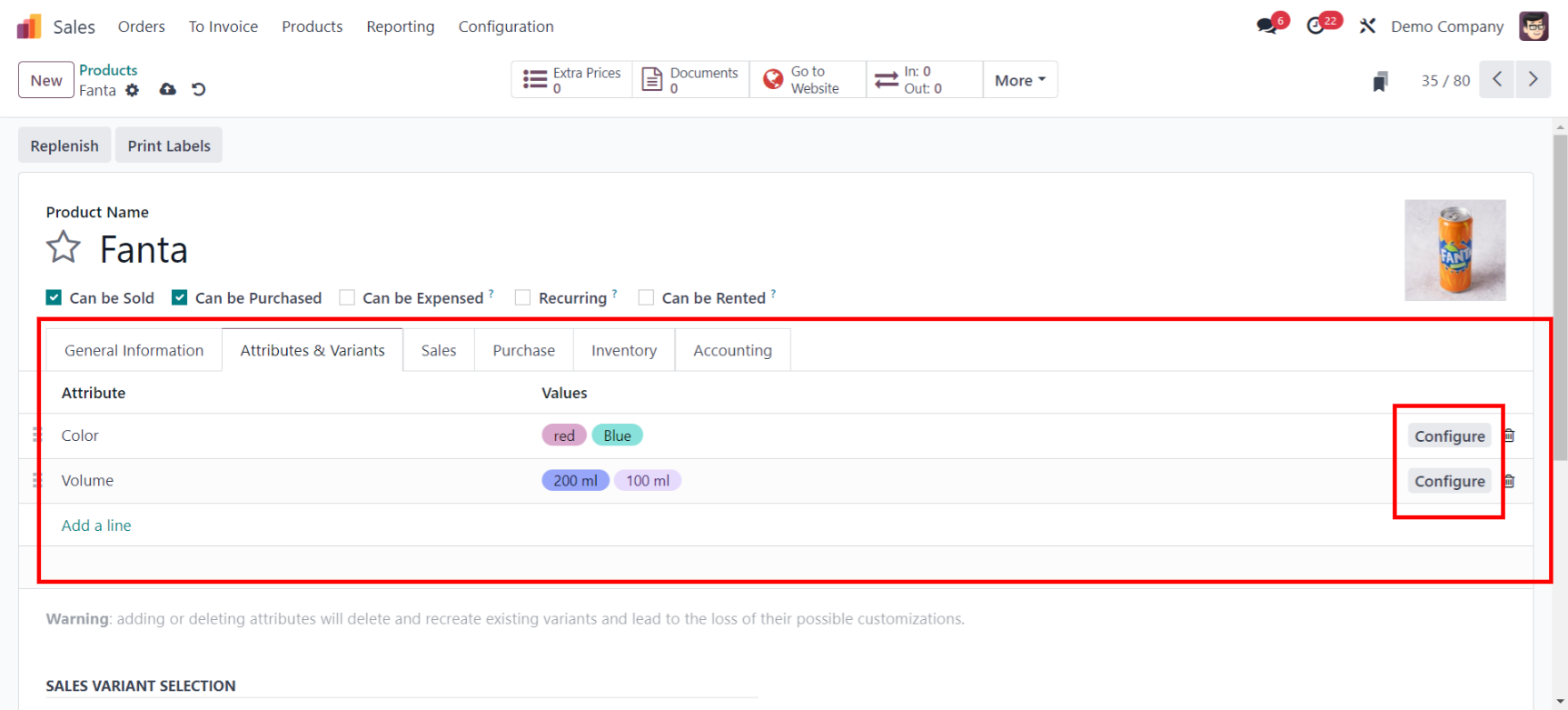
Task: Click the Recurring help question mark
Action: point(615,294)
